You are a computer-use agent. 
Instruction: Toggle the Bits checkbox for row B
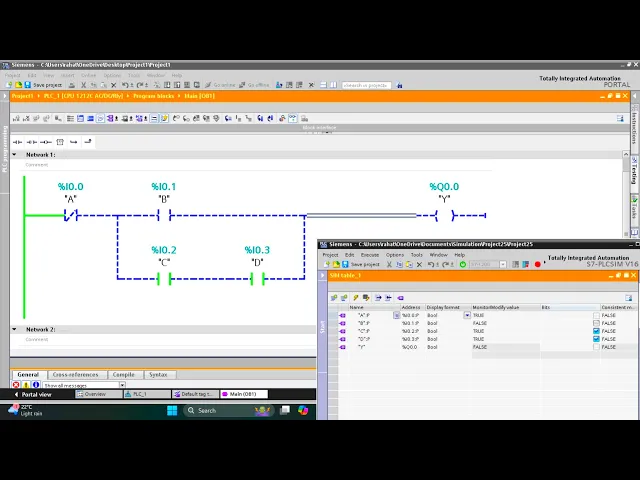point(596,323)
